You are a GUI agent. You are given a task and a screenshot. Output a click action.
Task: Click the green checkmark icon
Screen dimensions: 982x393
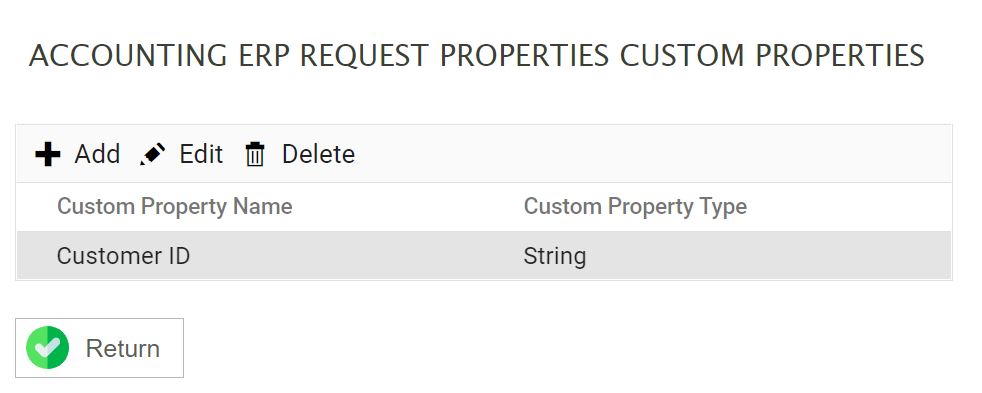[48, 347]
